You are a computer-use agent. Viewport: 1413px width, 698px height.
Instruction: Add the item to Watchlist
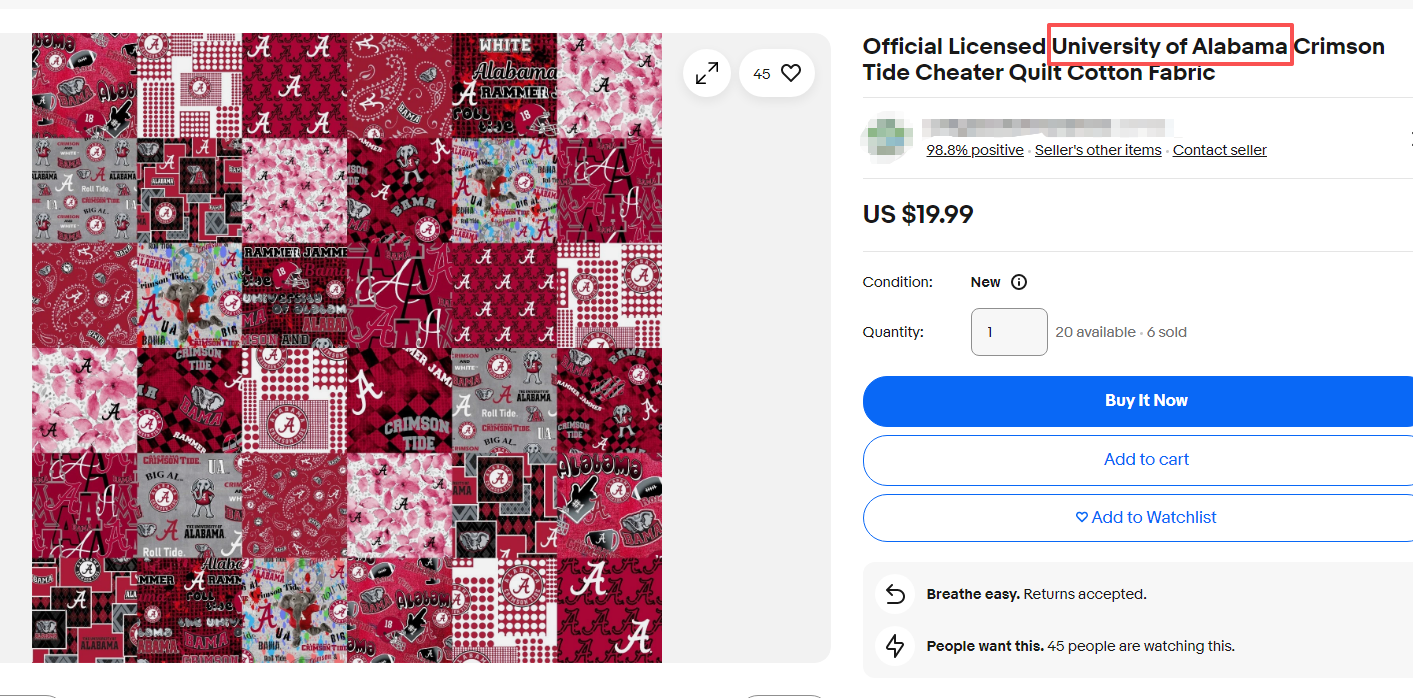tap(1146, 518)
